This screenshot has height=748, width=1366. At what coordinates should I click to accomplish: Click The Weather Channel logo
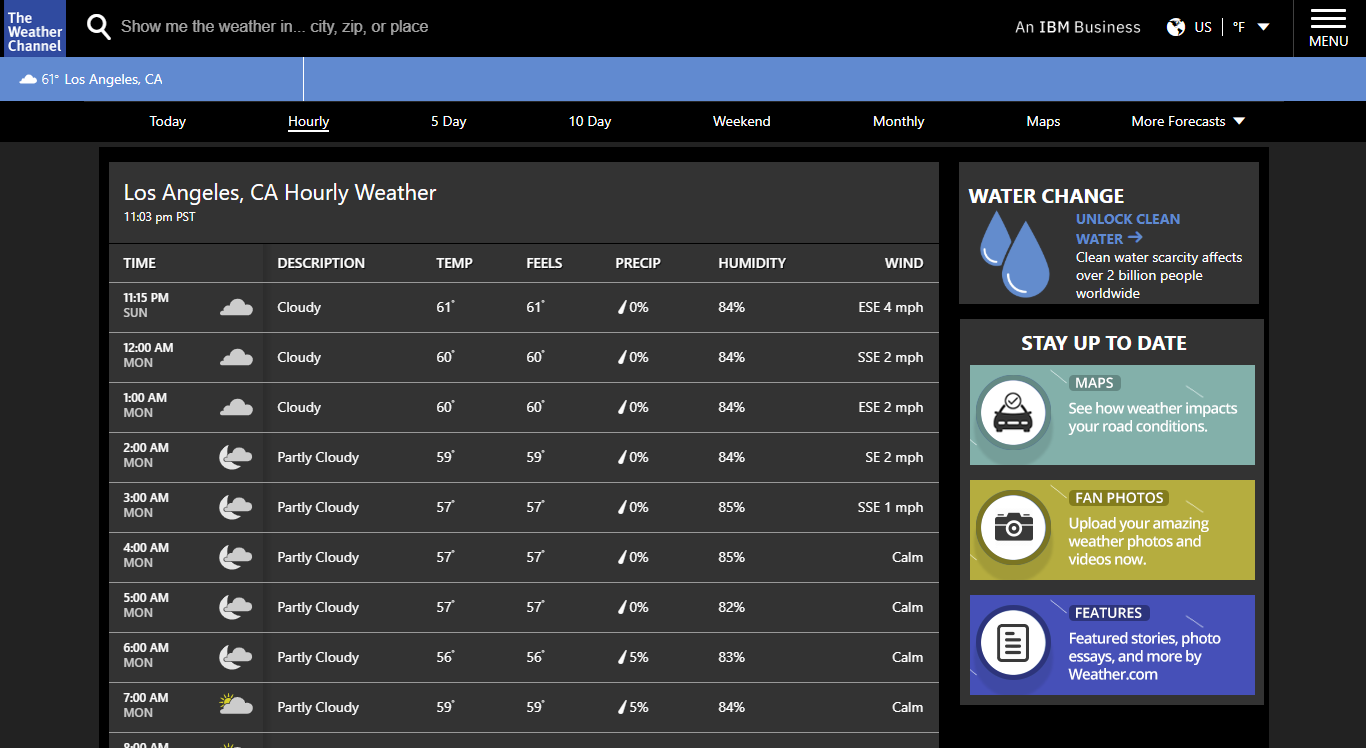[33, 27]
